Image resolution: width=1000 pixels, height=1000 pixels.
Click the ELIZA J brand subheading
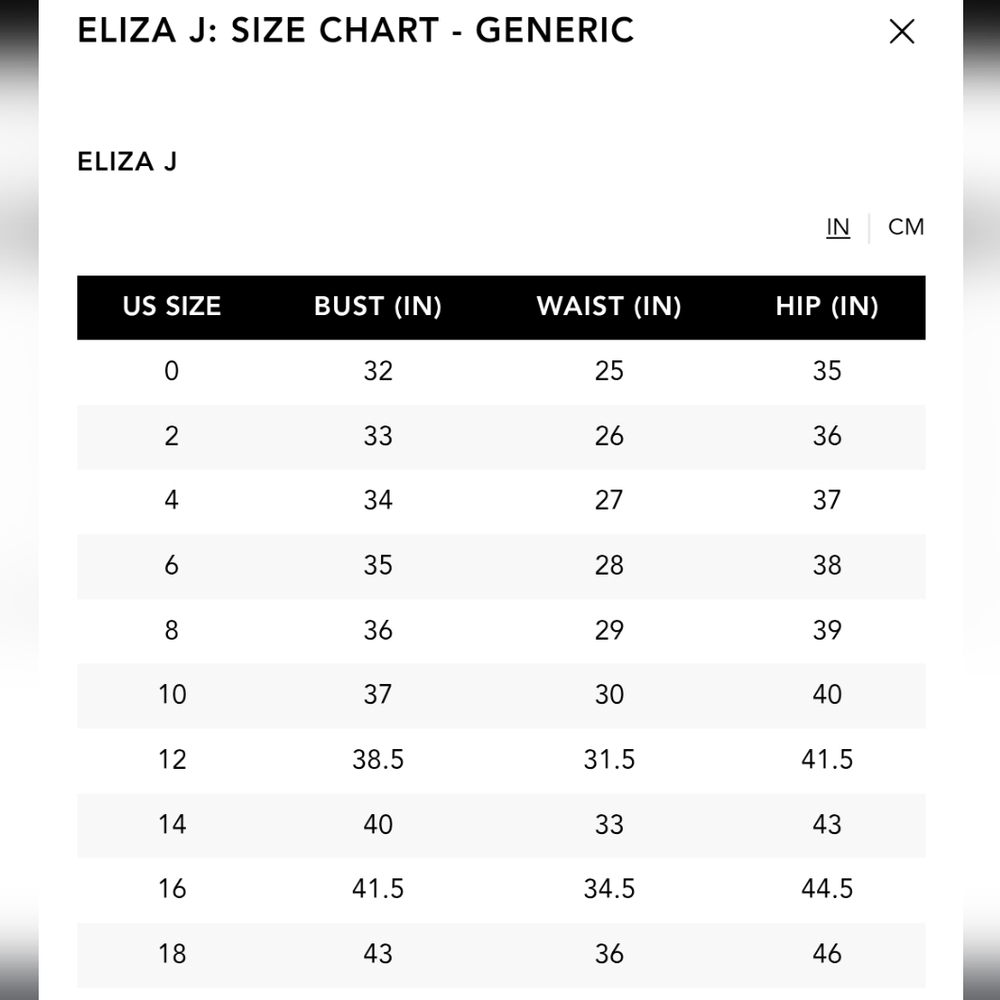[127, 162]
